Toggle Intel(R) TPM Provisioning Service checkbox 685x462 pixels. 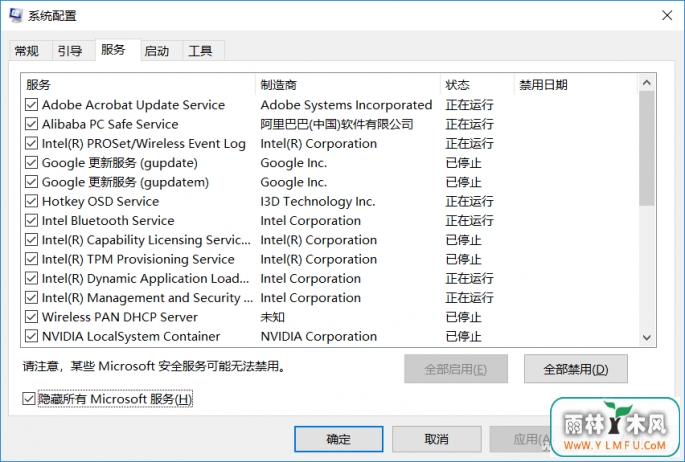(x=31, y=259)
